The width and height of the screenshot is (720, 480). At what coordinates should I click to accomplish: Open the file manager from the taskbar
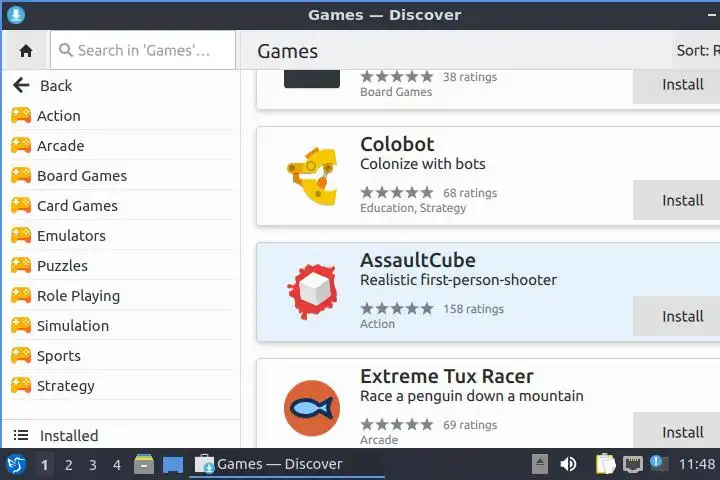(x=144, y=464)
